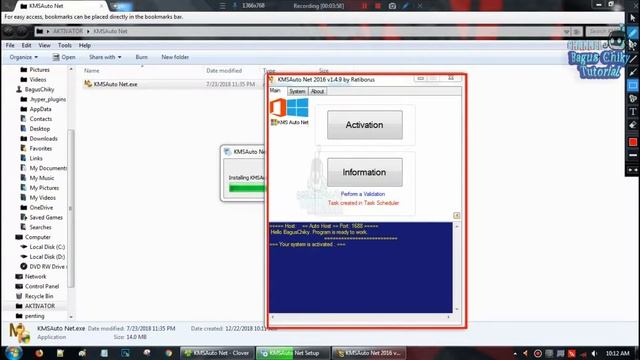Click the small expand icon above the console
Screen dimensions: 640x360
pos(456,216)
